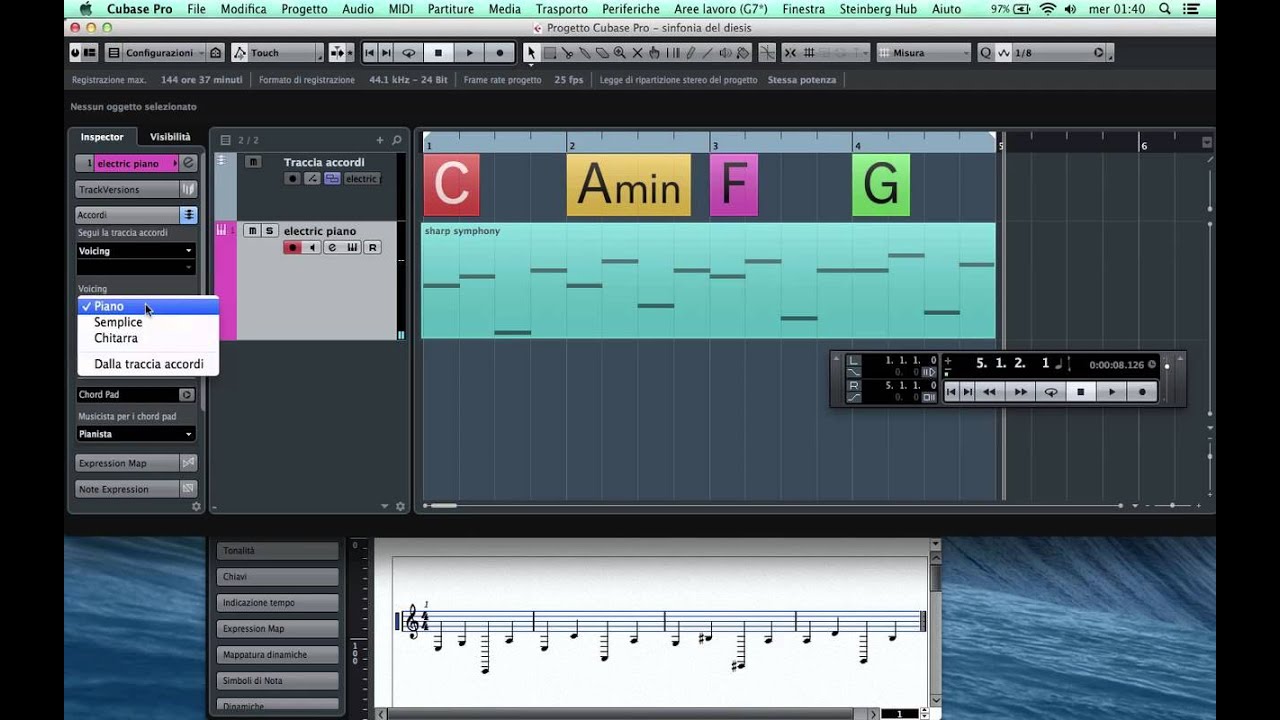
Task: Open the Steinberg Hub menu
Action: pos(878,9)
